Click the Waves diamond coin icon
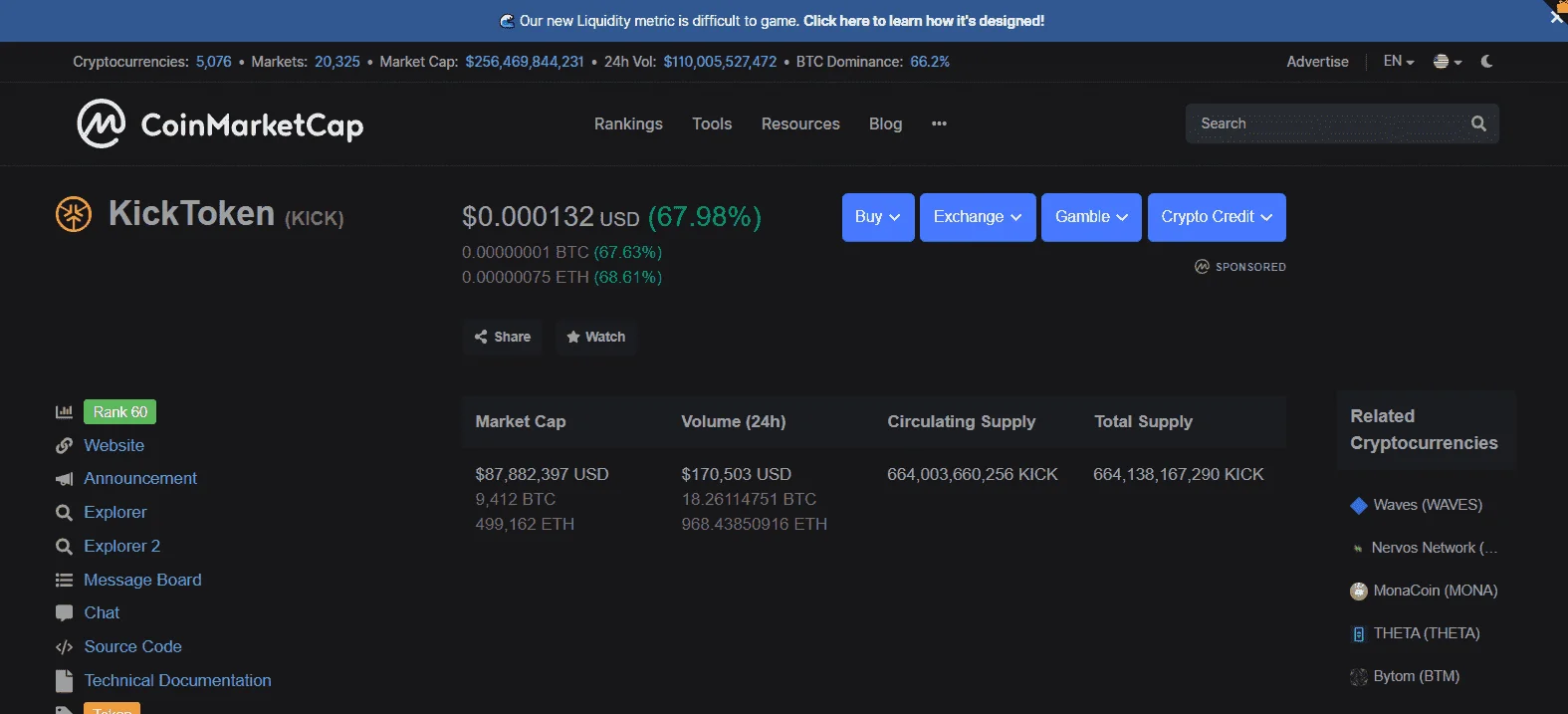The image size is (1568, 714). click(x=1359, y=506)
